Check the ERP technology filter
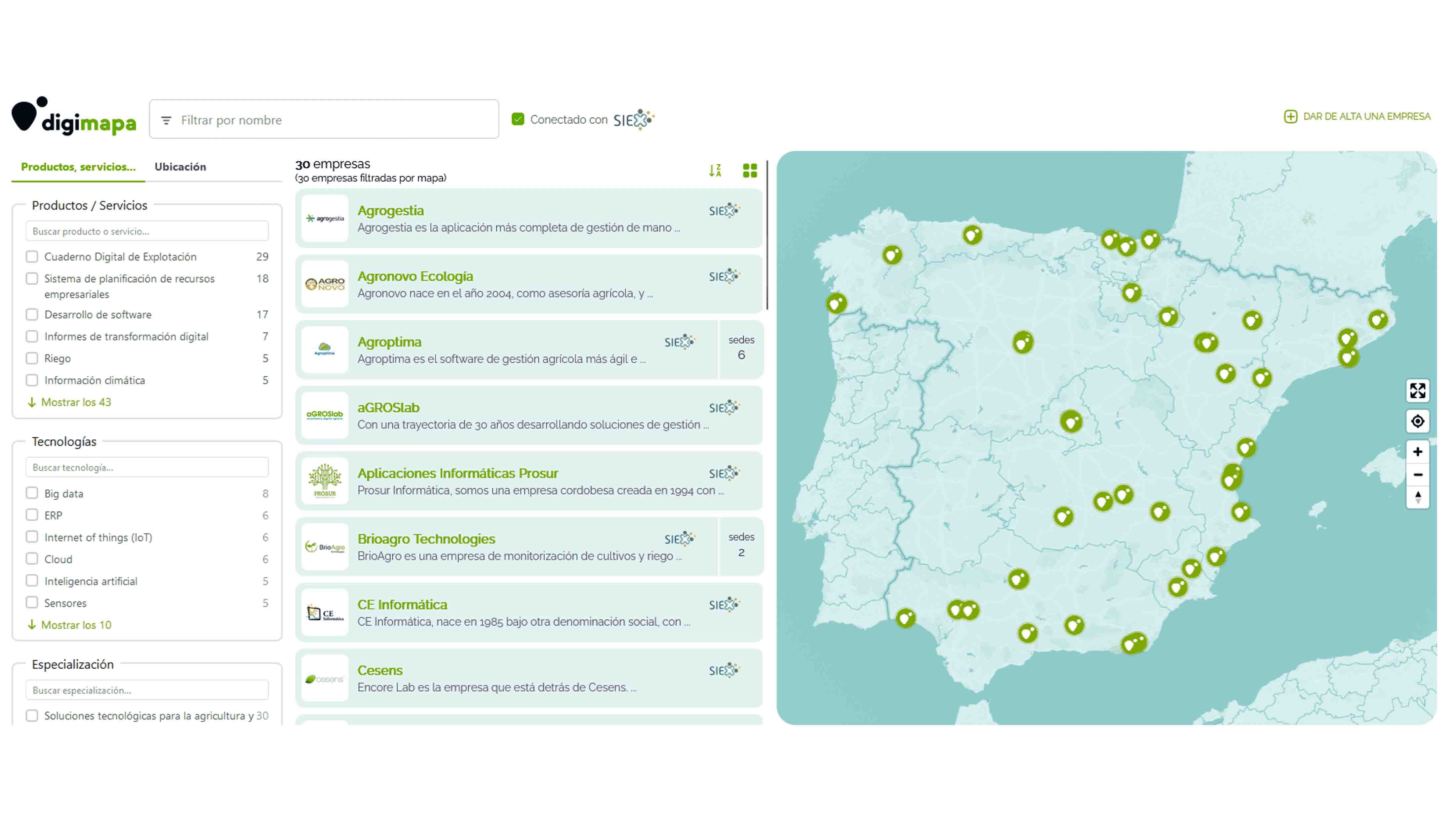The height and width of the screenshot is (820, 1456). pos(32,515)
